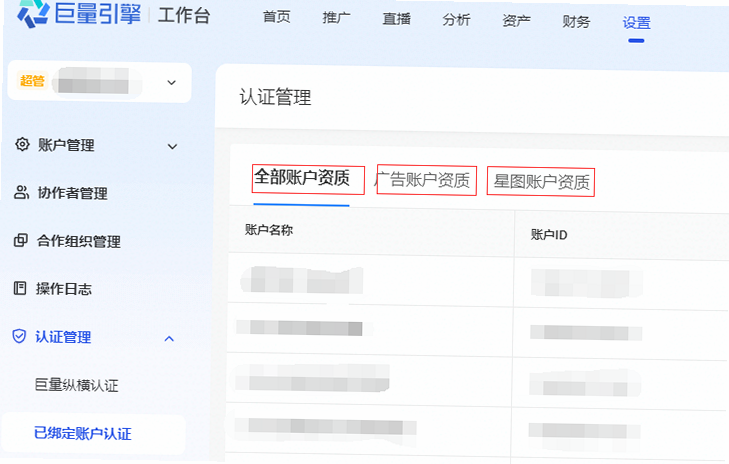Open the 首页 top menu

click(277, 17)
